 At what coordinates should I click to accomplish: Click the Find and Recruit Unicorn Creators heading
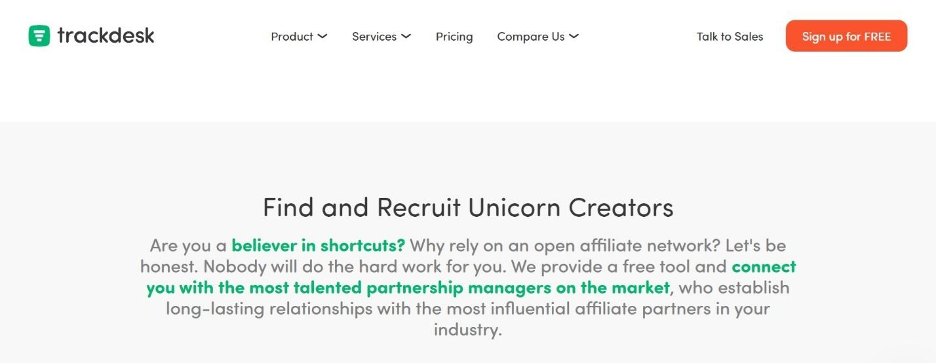(x=468, y=208)
